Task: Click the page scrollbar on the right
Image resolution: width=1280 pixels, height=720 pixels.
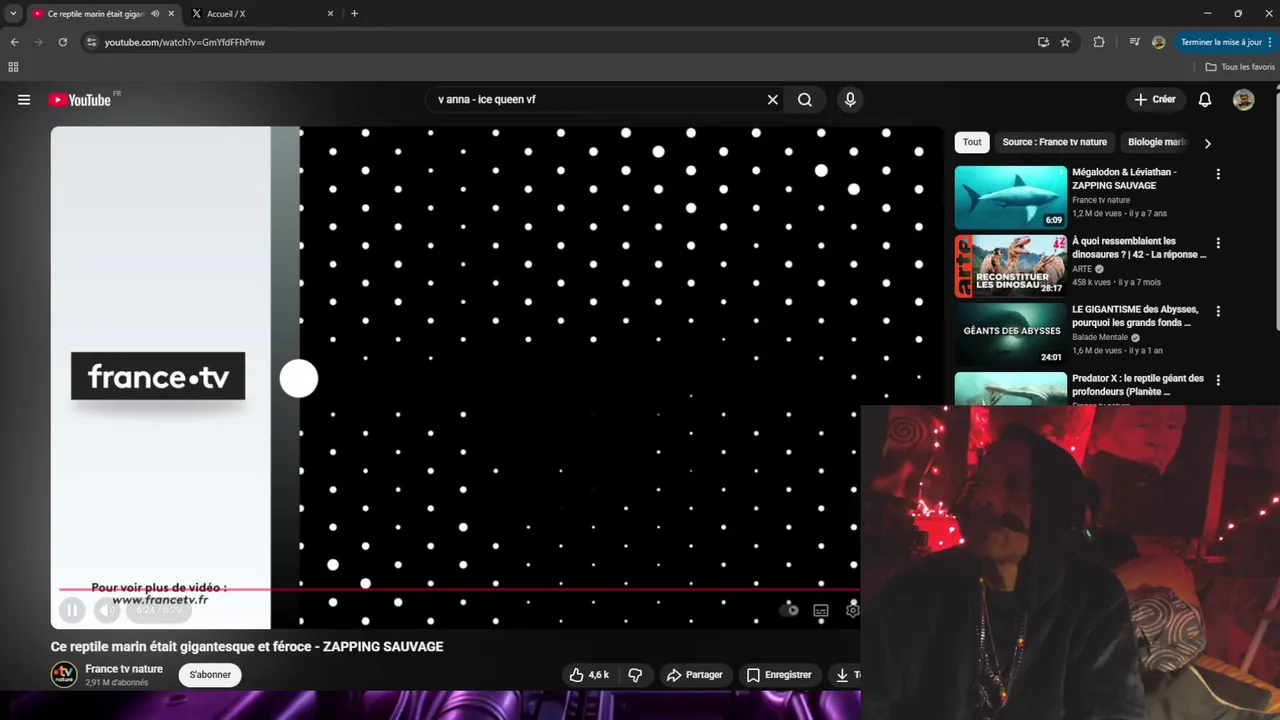Action: pos(1276,210)
